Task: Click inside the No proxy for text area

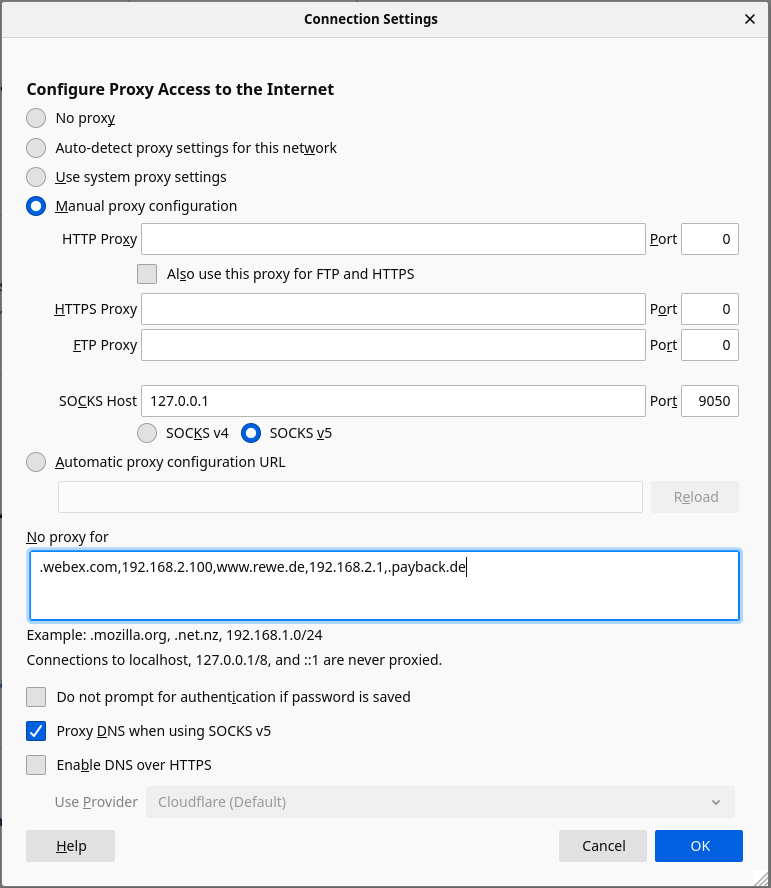Action: click(384, 585)
